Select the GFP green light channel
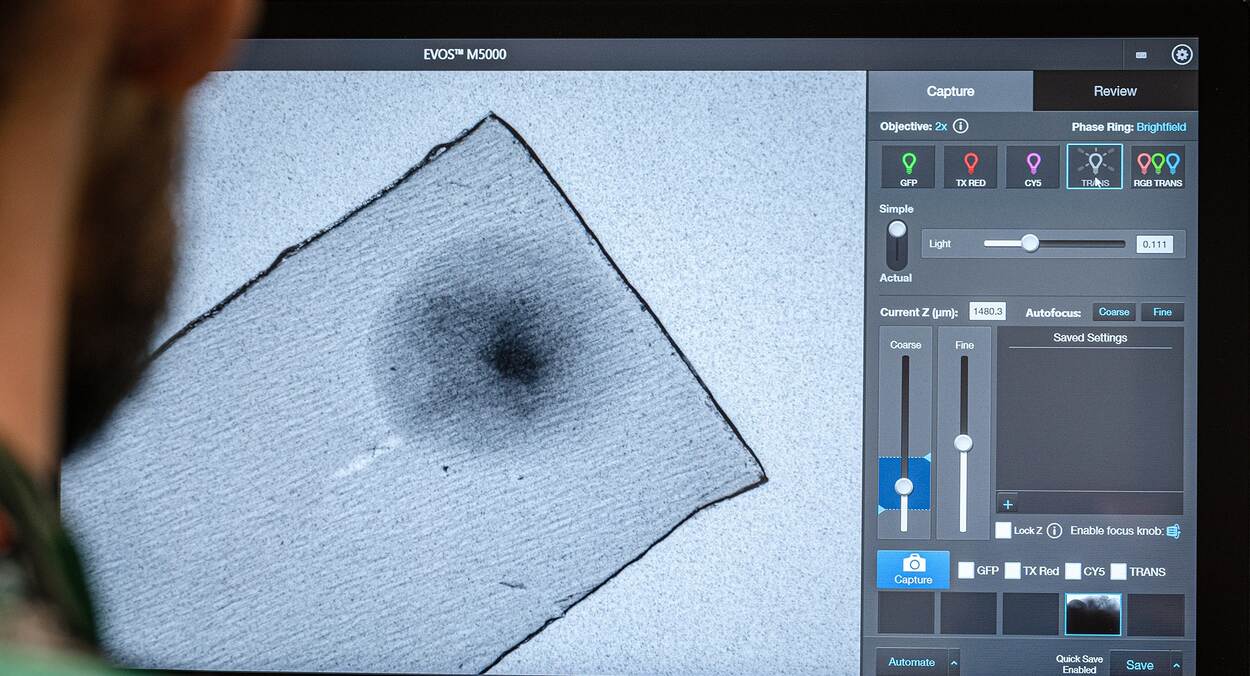 point(908,167)
